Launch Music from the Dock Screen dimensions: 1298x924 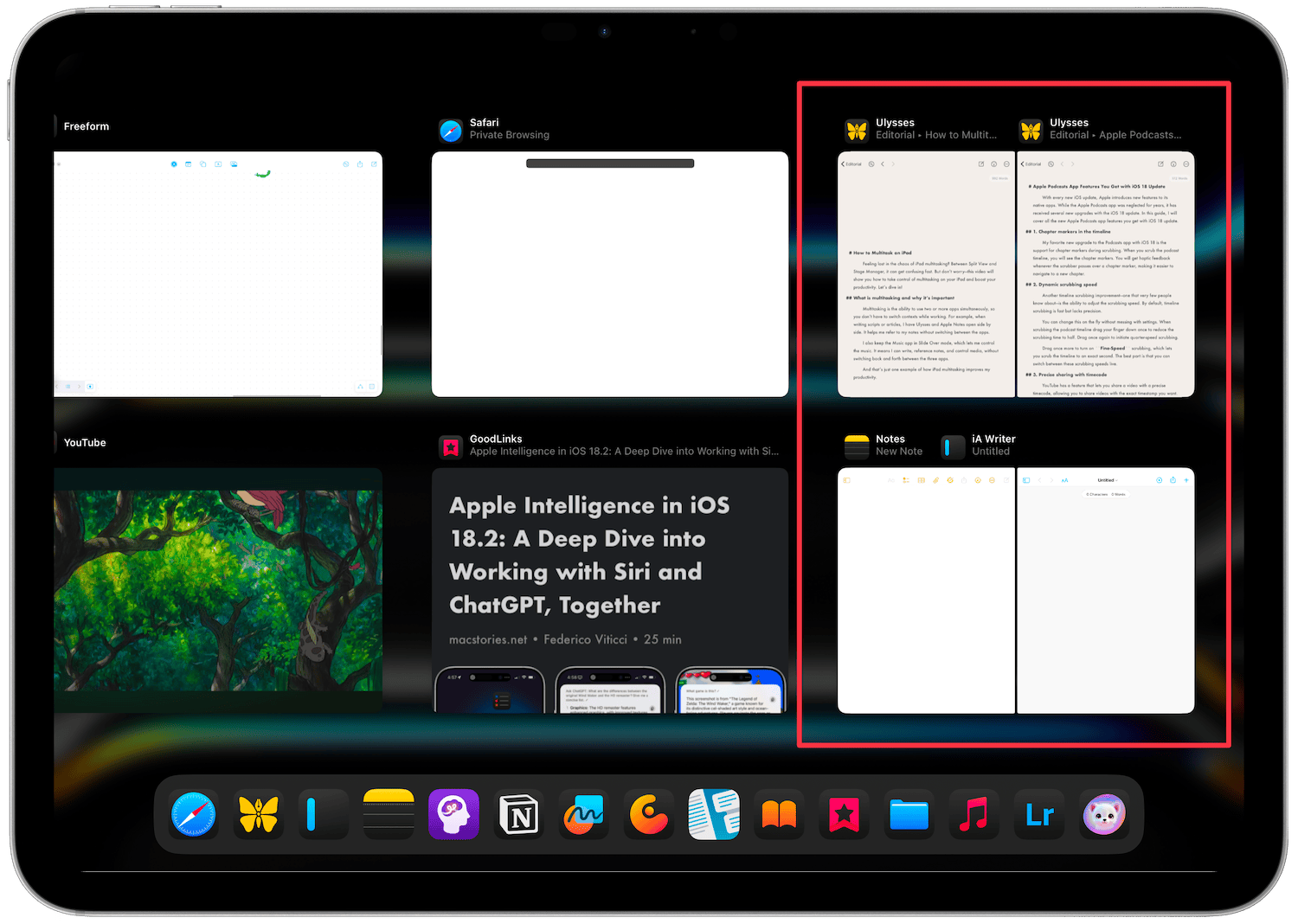973,814
